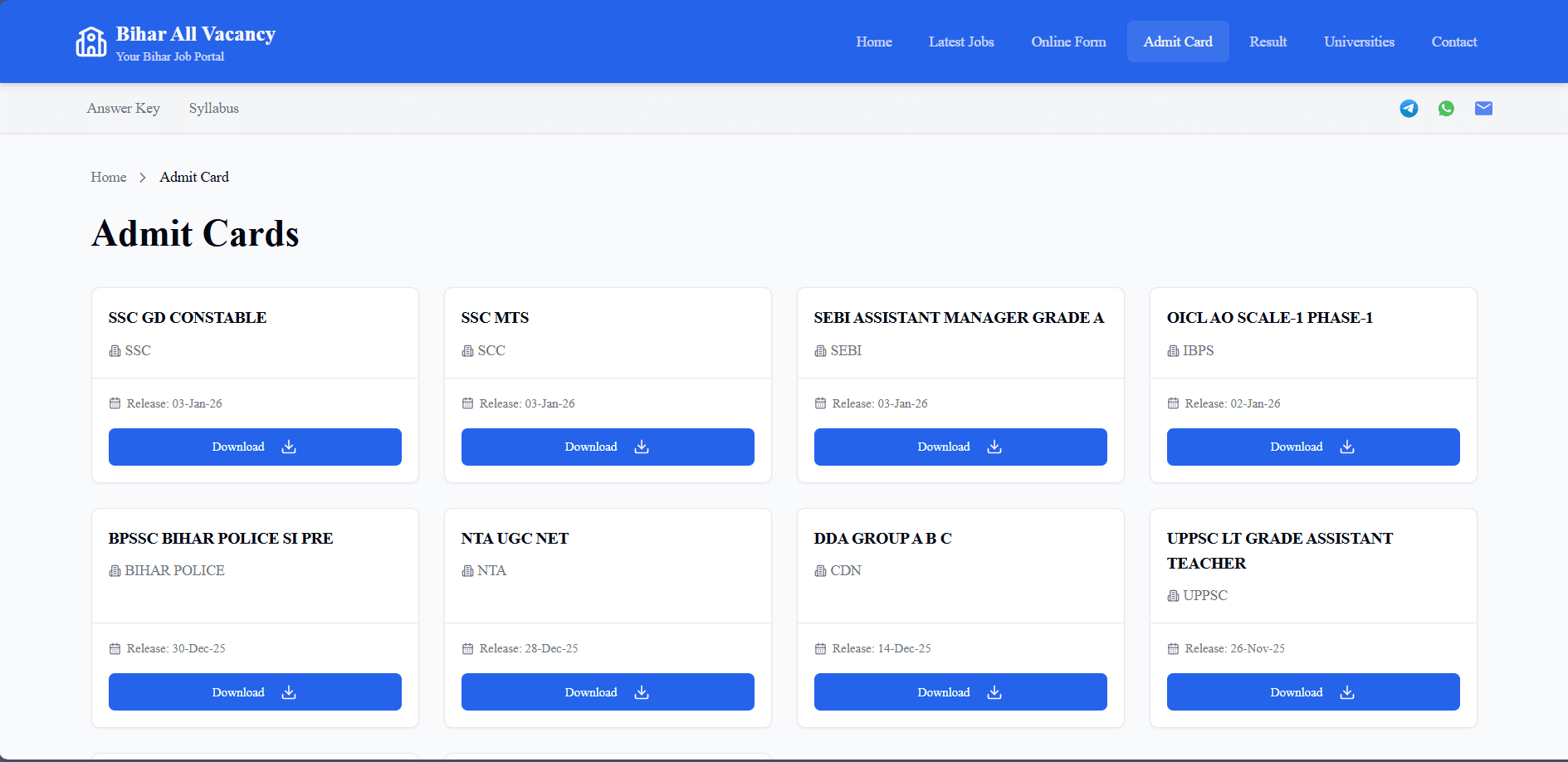The width and height of the screenshot is (1568, 762).
Task: Open the Telegram channel icon
Action: [1409, 109]
